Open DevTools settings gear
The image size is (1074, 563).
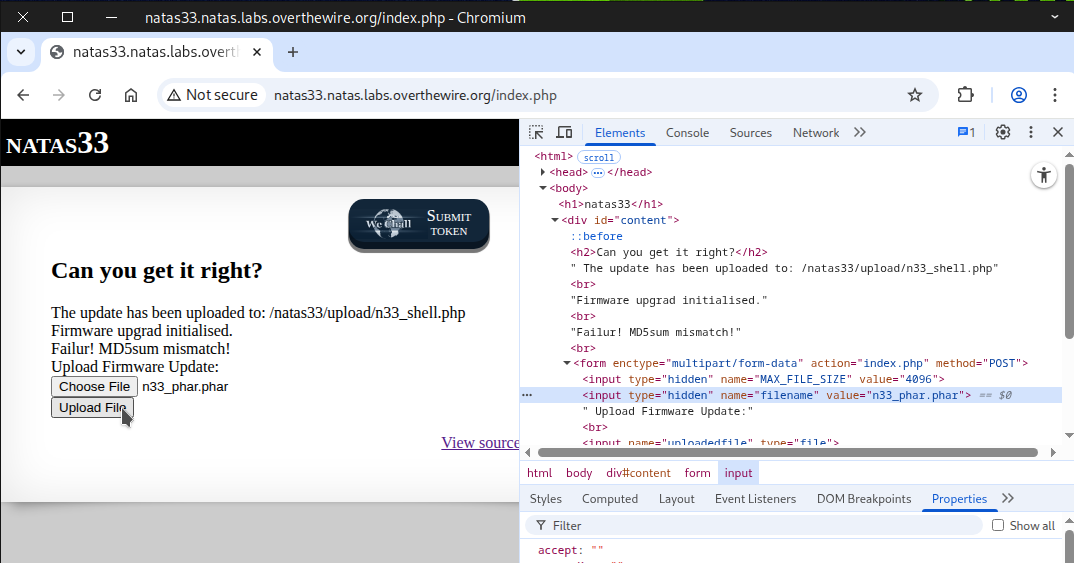[1003, 132]
